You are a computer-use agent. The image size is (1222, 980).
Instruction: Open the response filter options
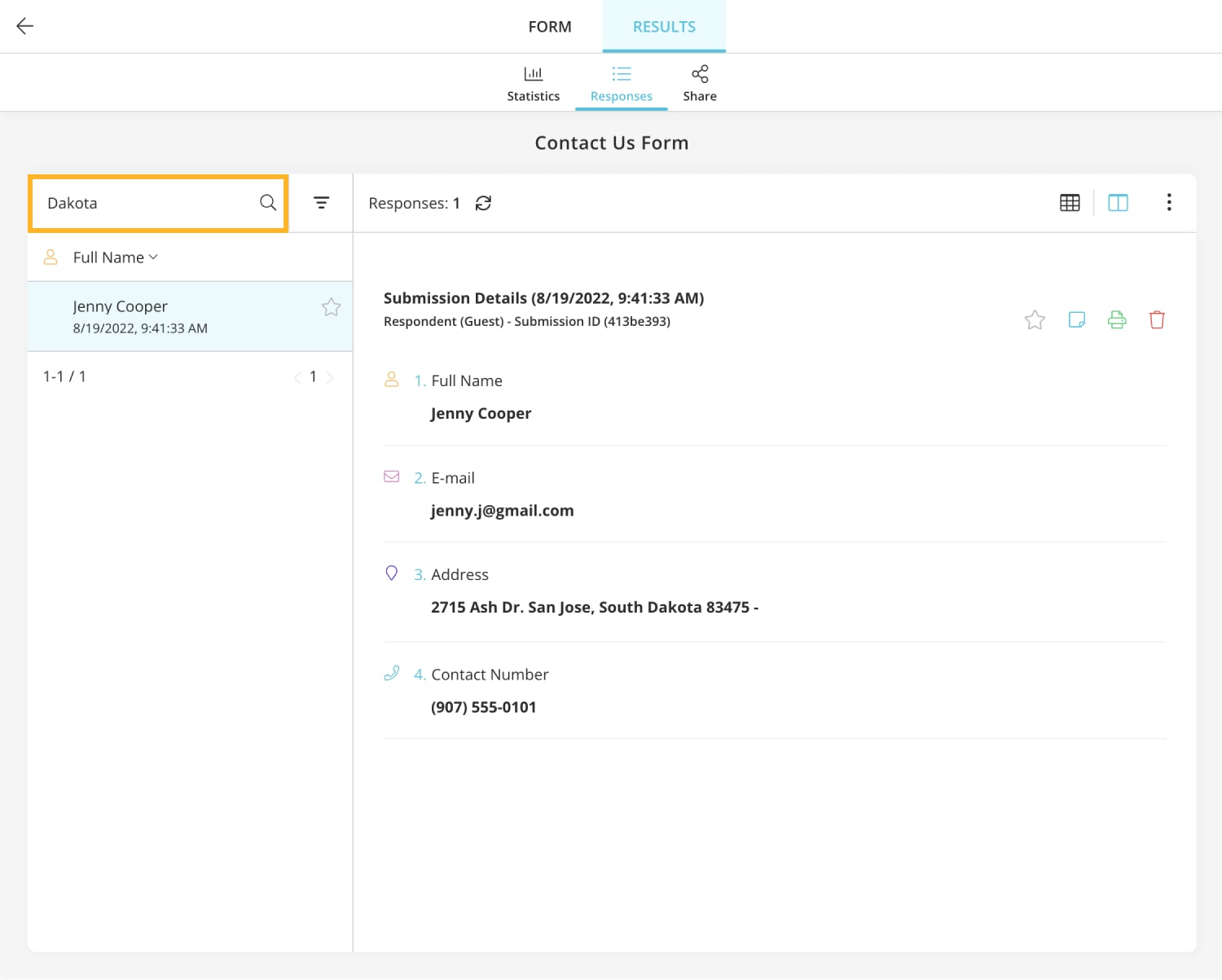tap(321, 202)
